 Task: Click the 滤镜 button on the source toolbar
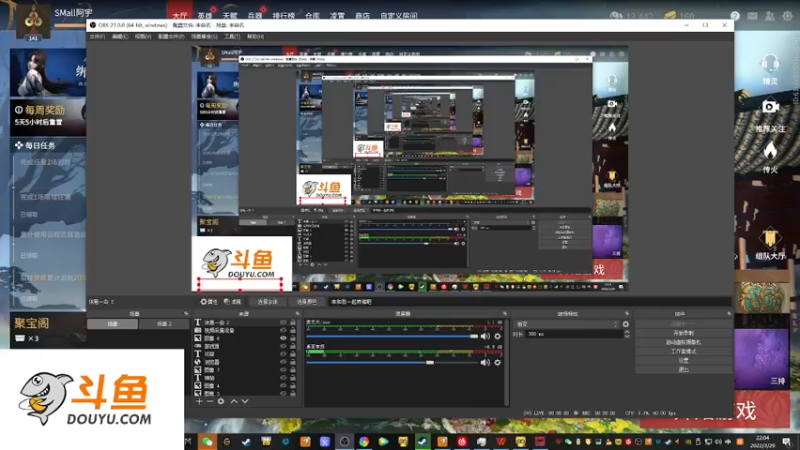click(x=232, y=302)
